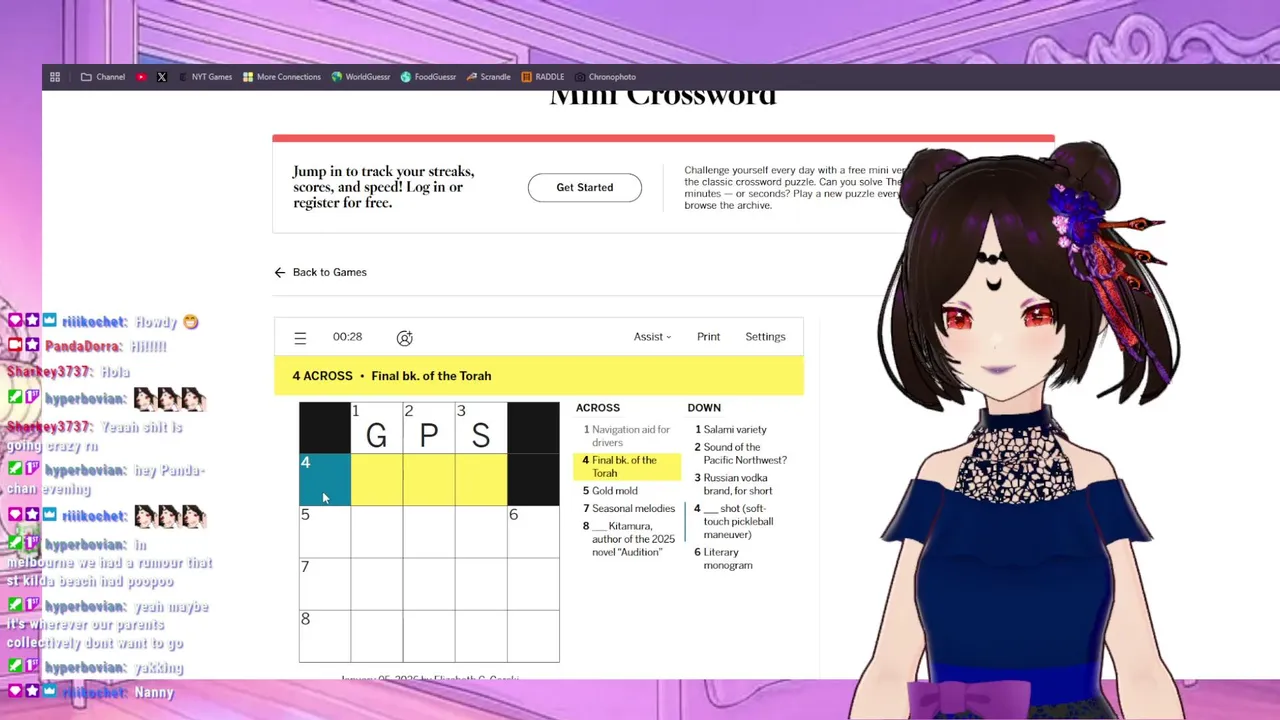Select the grid cell numbered 6
This screenshot has height=720, width=1280.
[533, 532]
